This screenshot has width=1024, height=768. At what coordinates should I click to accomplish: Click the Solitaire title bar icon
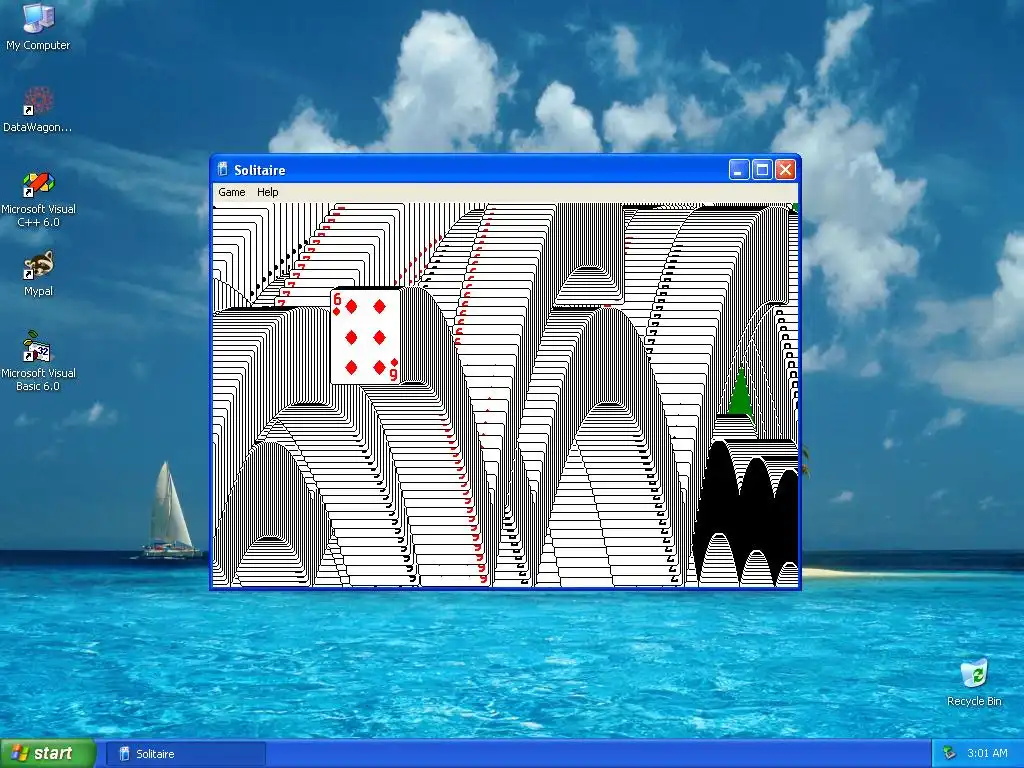click(x=223, y=169)
